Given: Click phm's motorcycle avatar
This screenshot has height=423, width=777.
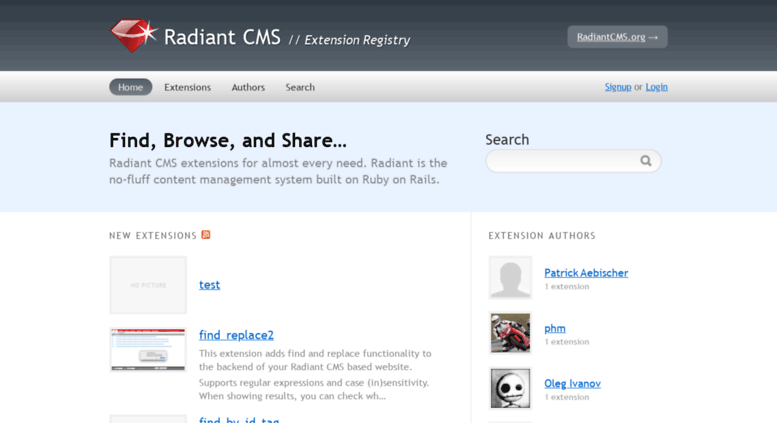Looking at the screenshot, I should [x=510, y=333].
